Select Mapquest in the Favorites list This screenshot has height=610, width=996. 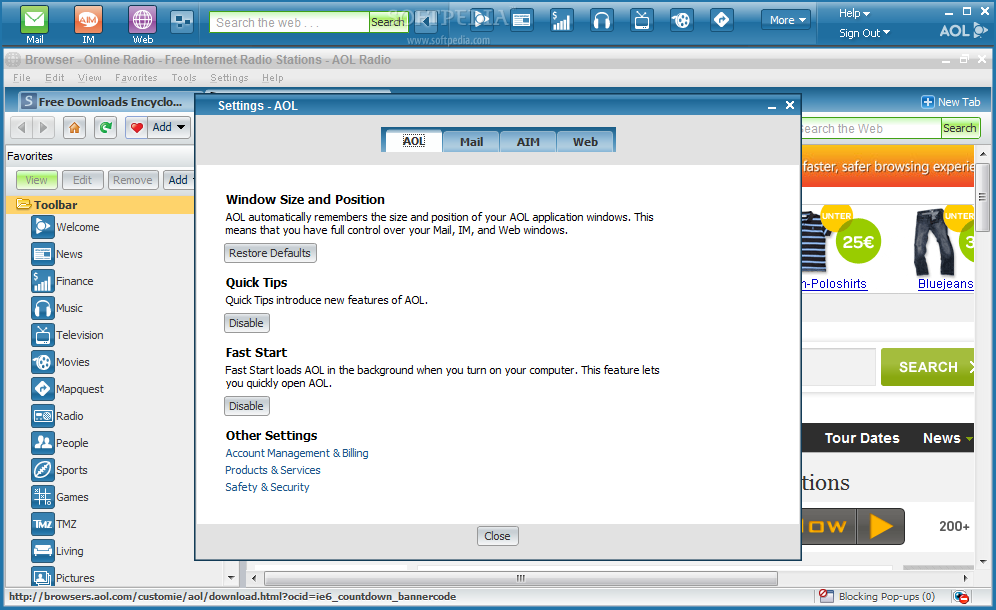(x=67, y=389)
